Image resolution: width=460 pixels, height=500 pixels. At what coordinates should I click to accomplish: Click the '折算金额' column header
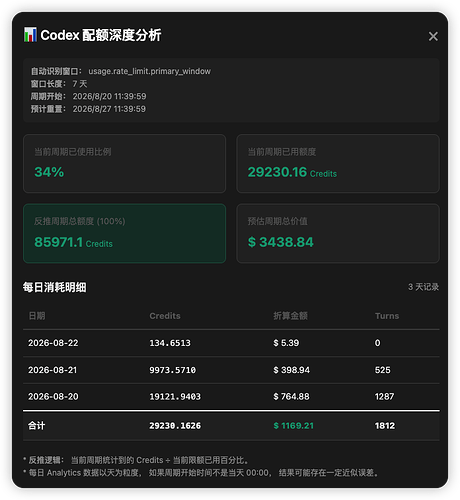coord(290,316)
